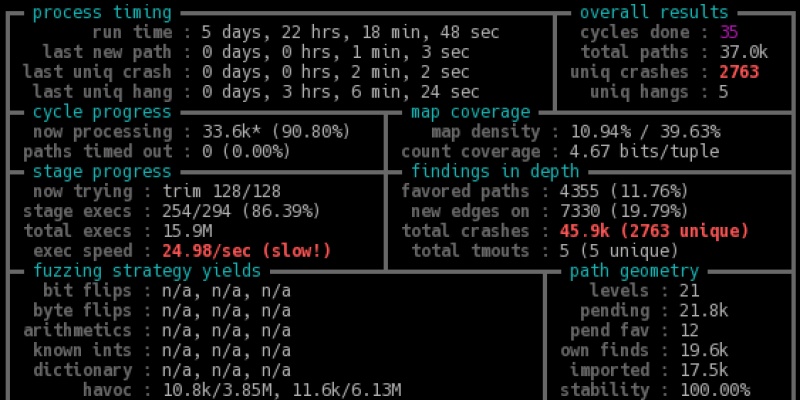The image size is (800, 400).
Task: Click the 'stage progress' section header
Action: point(101,171)
